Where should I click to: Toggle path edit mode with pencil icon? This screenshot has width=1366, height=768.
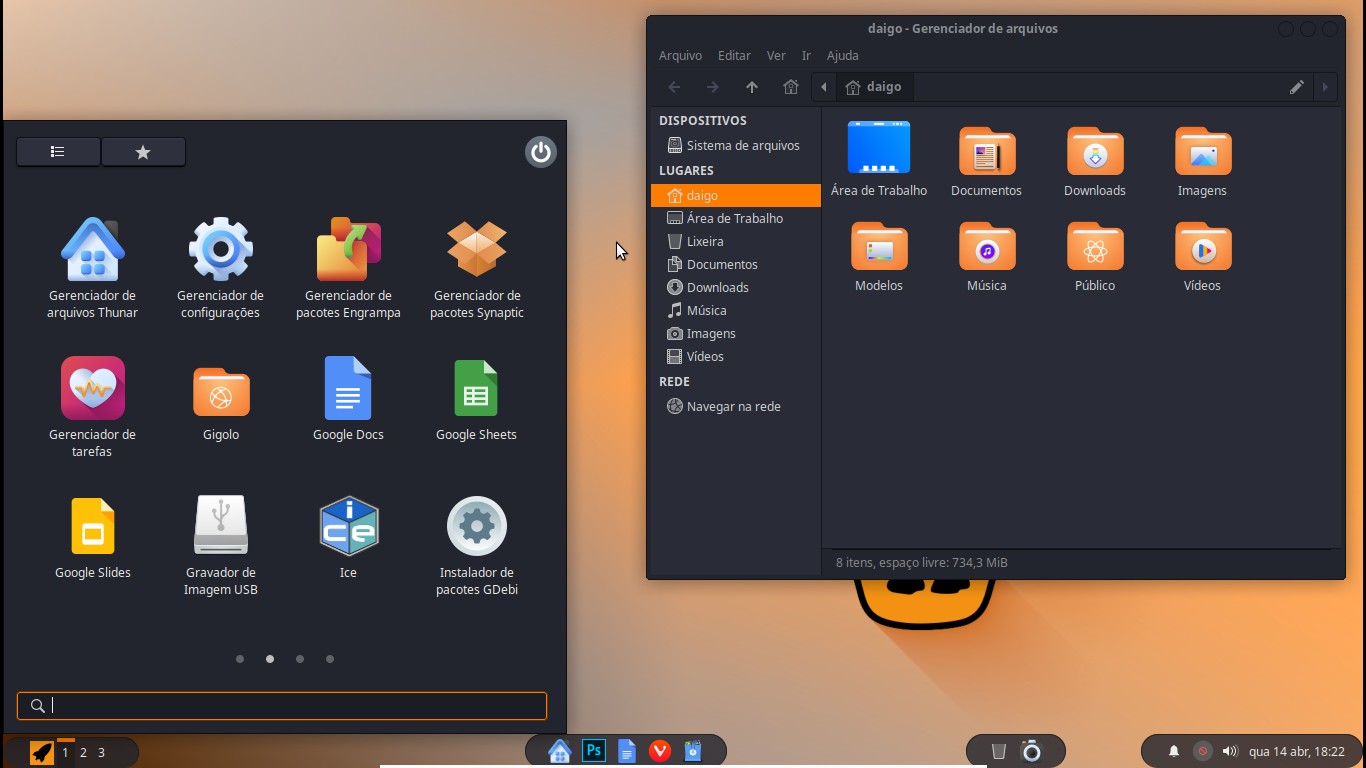click(1296, 87)
